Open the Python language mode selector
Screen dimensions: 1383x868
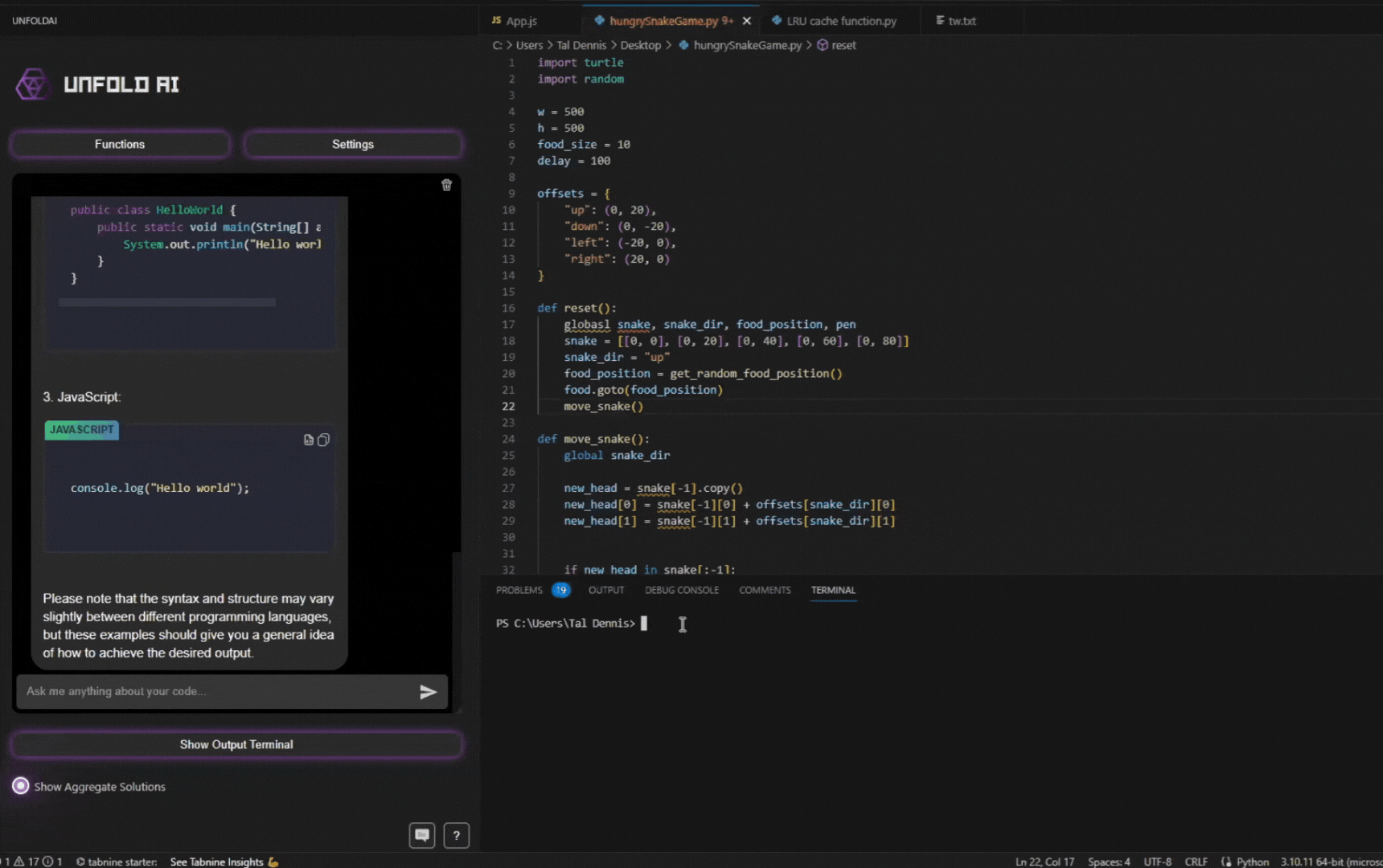tap(1252, 862)
